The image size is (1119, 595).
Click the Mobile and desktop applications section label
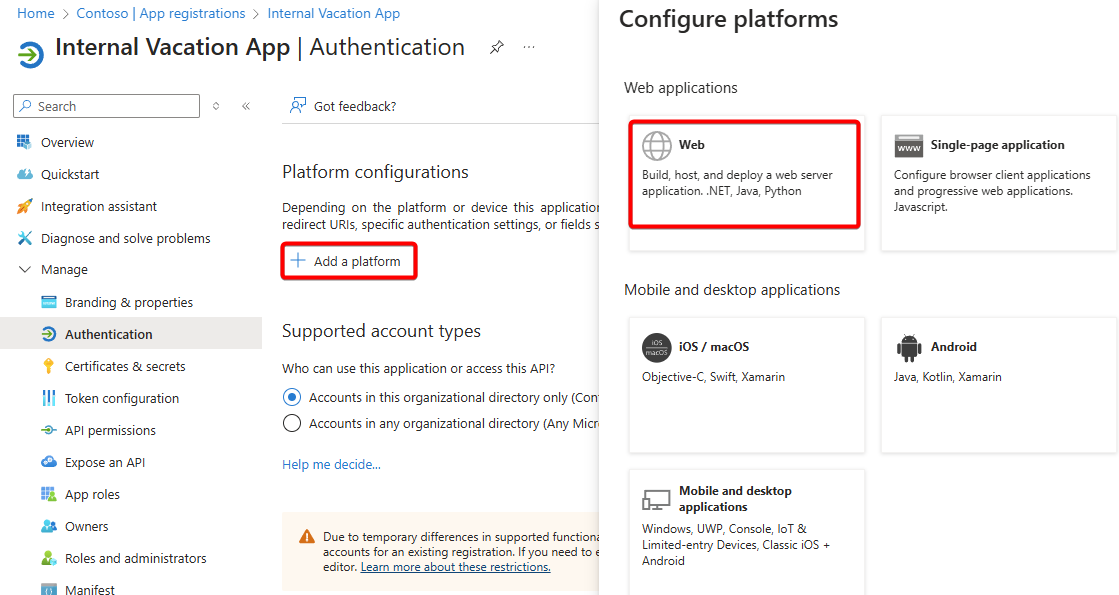[732, 290]
